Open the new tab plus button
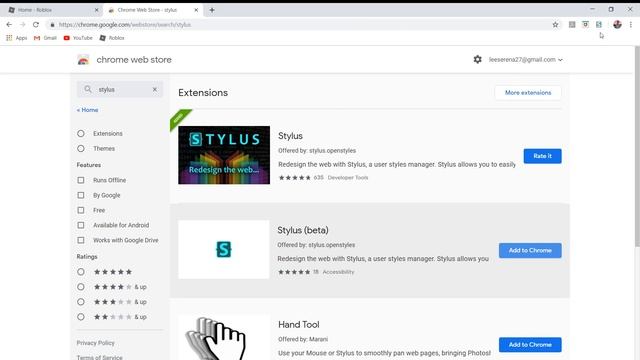The height and width of the screenshot is (360, 640). coord(212,10)
